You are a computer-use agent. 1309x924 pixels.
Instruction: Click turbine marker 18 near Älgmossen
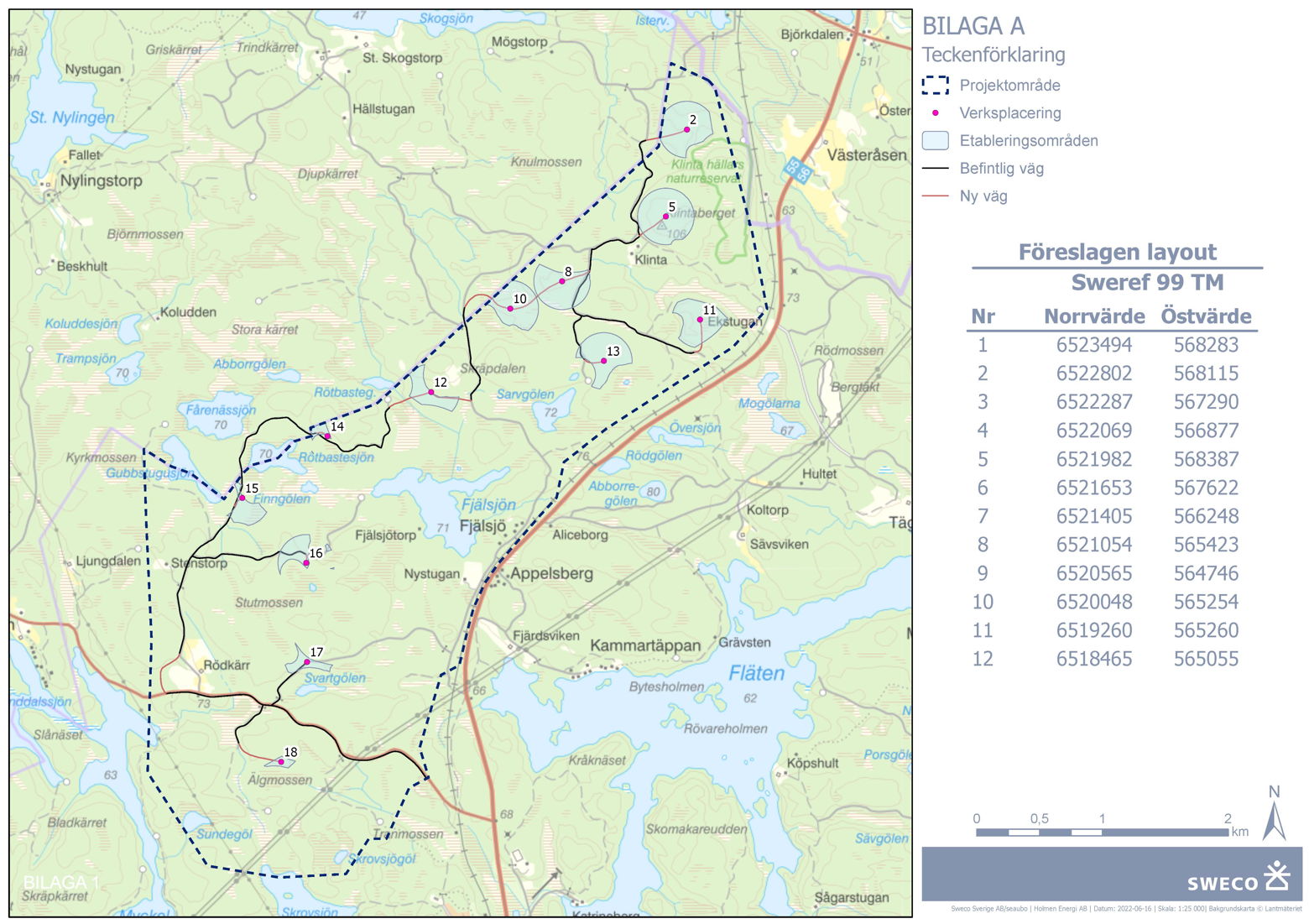[x=281, y=761]
